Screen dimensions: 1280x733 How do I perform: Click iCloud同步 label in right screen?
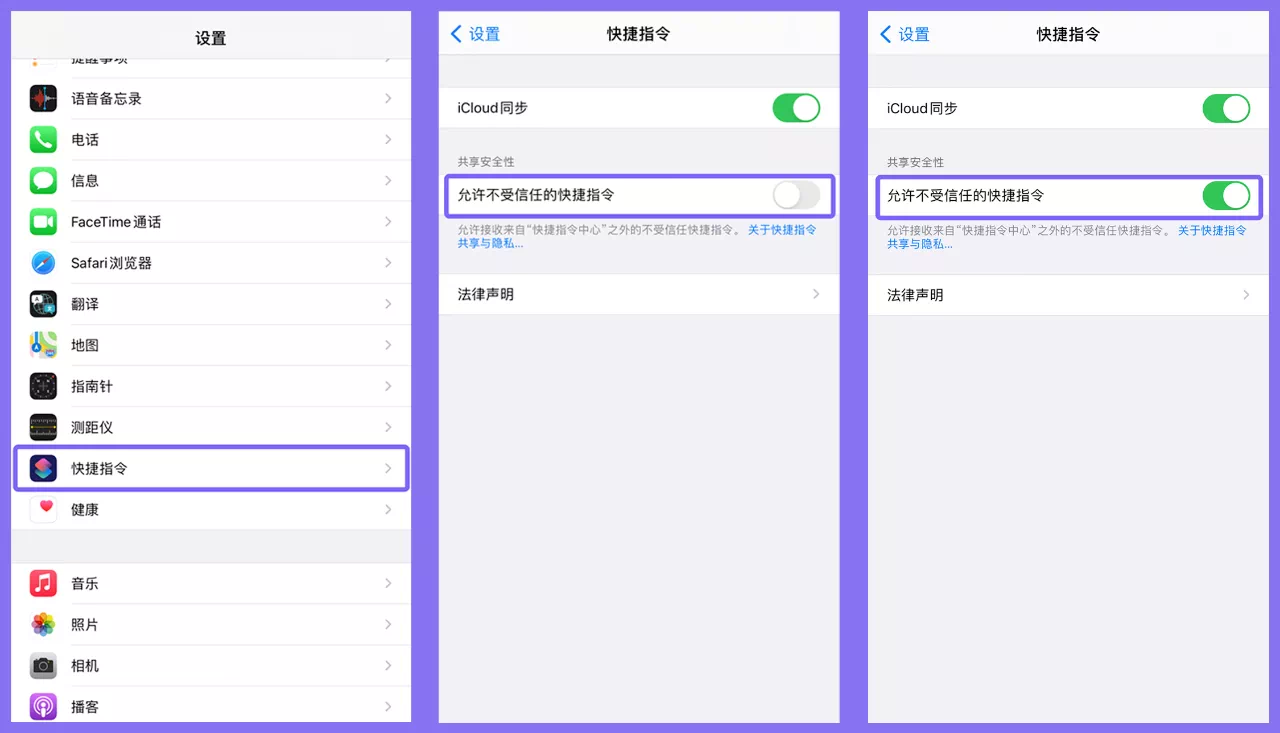pyautogui.click(x=922, y=108)
